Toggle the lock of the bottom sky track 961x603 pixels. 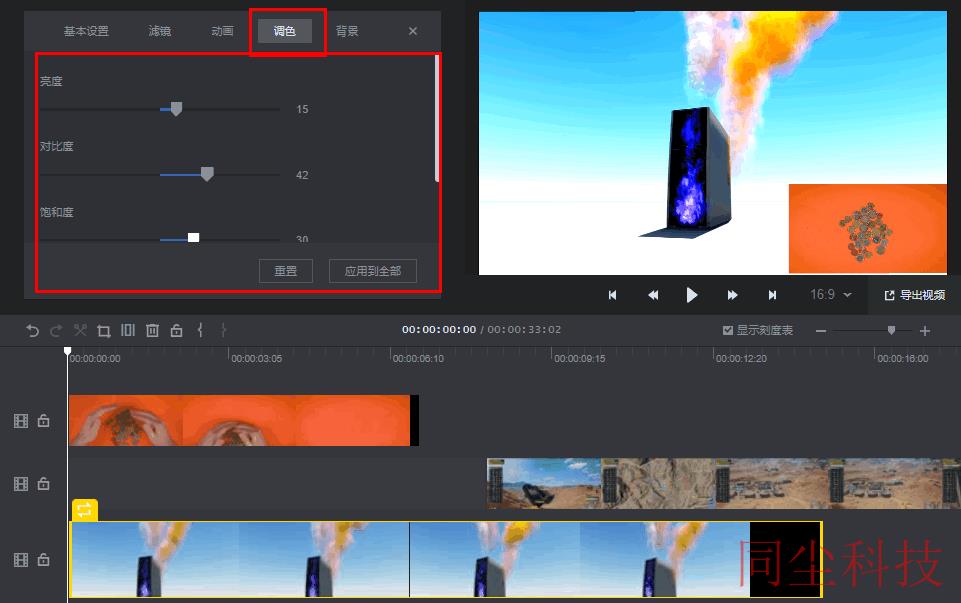[44, 559]
